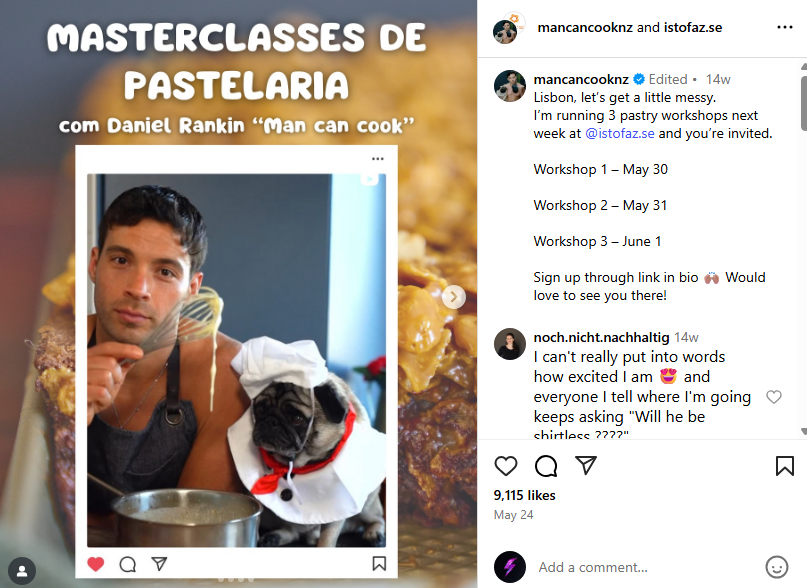This screenshot has width=807, height=588.
Task: Show tagged people icon on photo
Action: (x=22, y=571)
